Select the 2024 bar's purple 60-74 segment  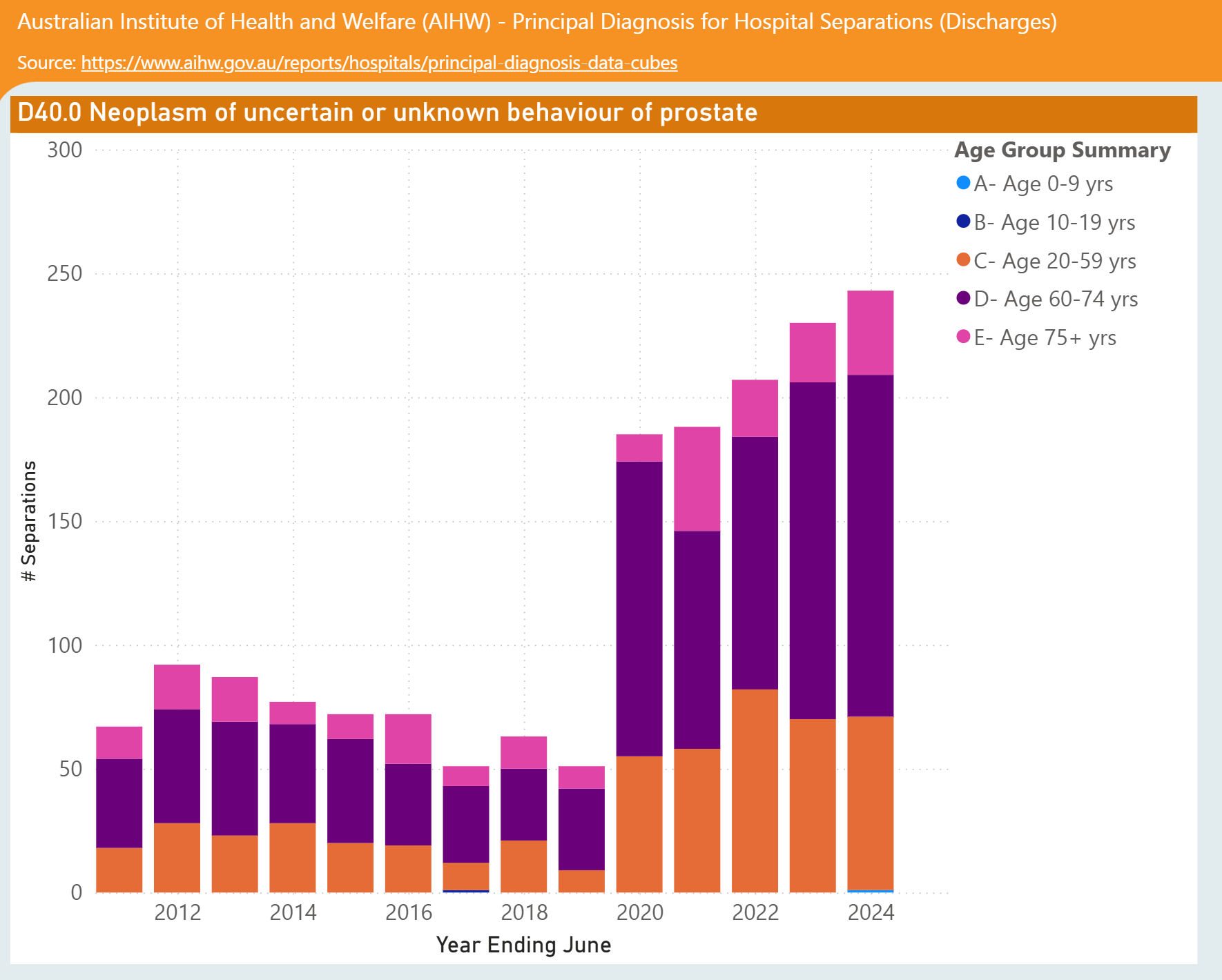(x=870, y=545)
